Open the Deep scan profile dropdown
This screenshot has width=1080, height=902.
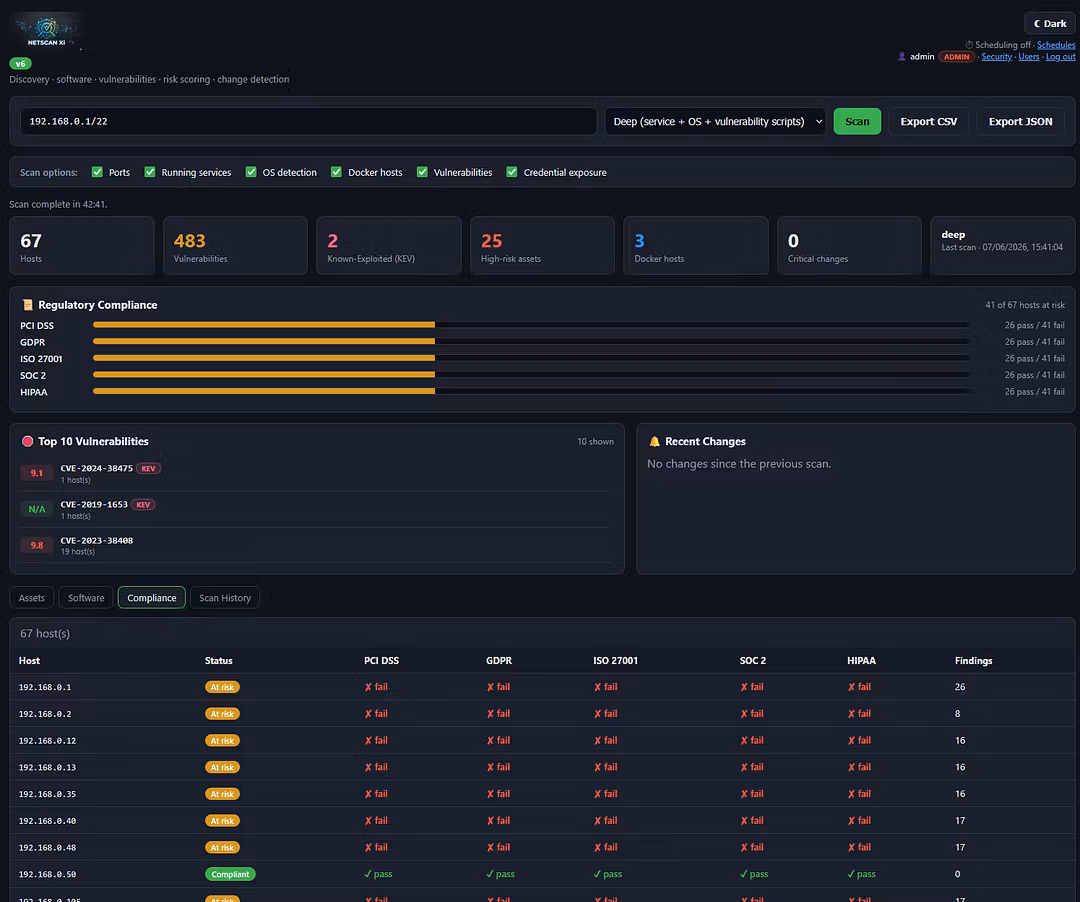715,121
